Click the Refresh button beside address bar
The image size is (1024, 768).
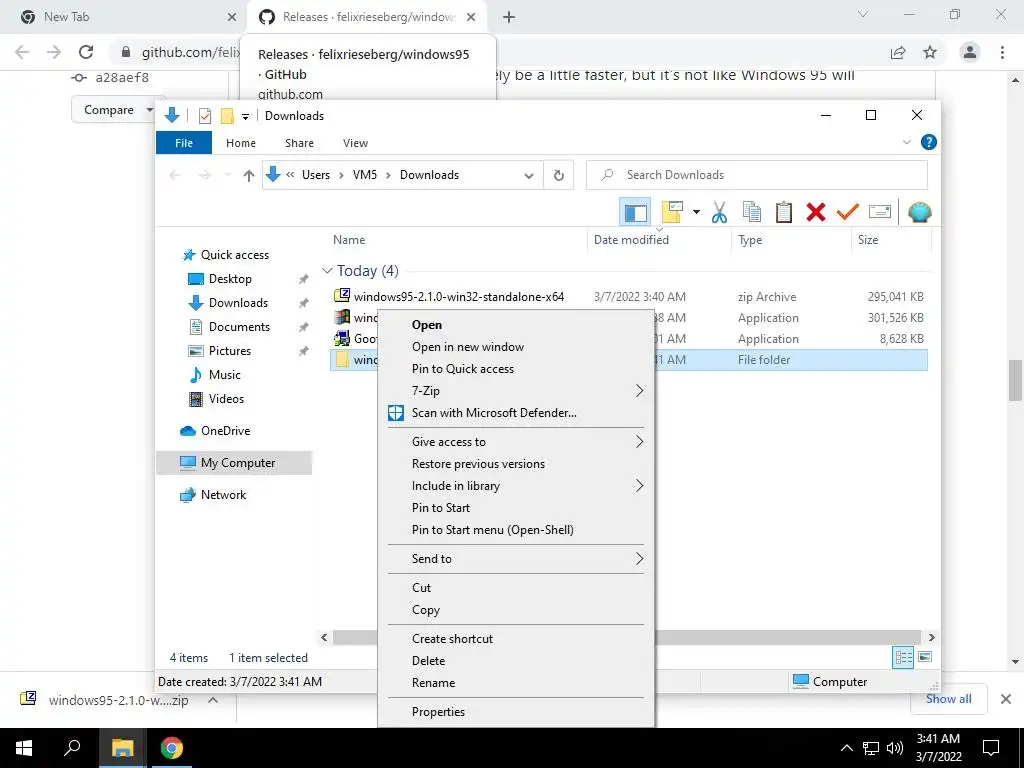click(x=558, y=175)
